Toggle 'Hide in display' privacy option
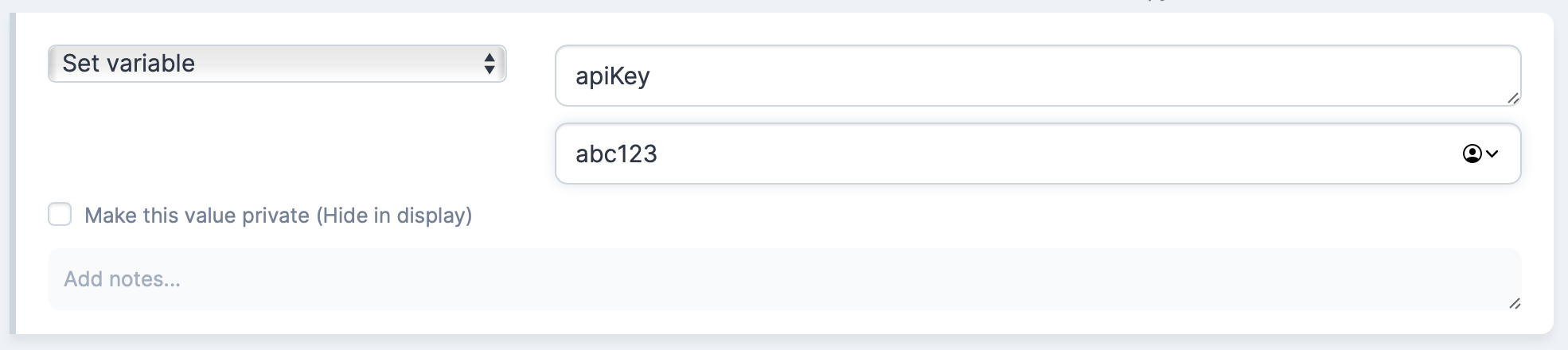This screenshot has width=1568, height=350. tap(394, 216)
